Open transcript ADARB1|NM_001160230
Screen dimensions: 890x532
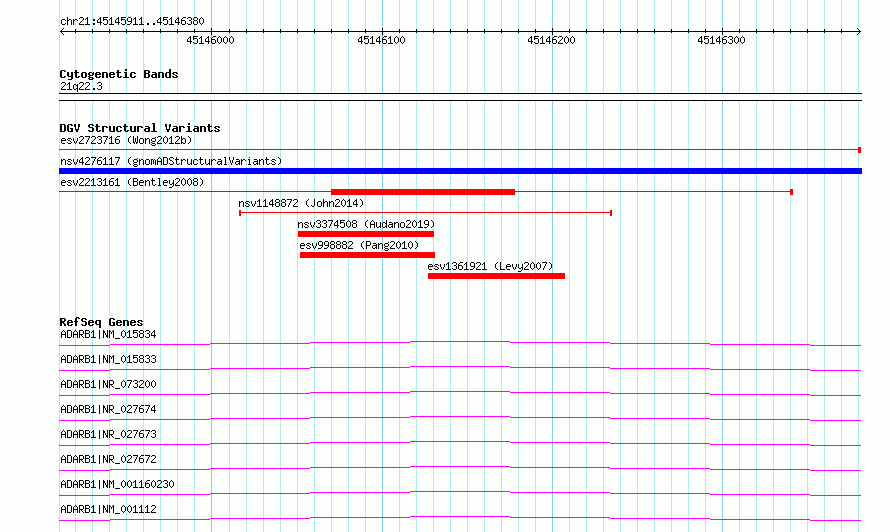117,484
